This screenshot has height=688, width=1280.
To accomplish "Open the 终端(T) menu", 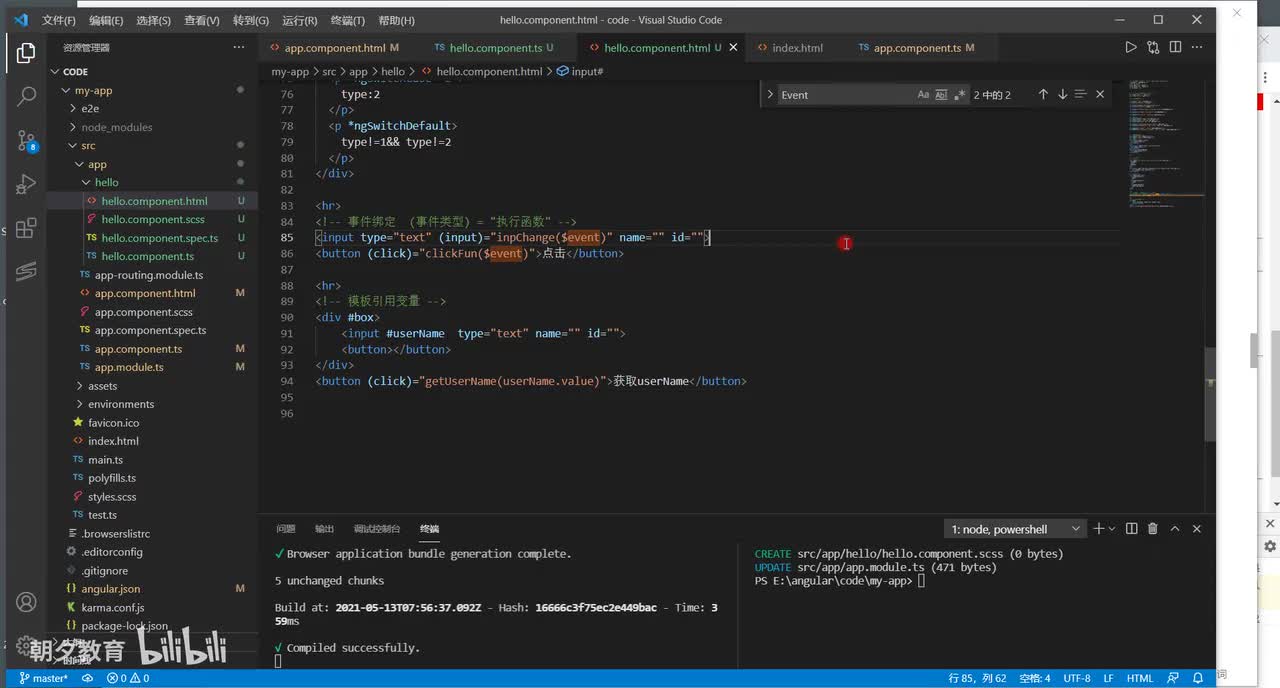I will pos(347,20).
